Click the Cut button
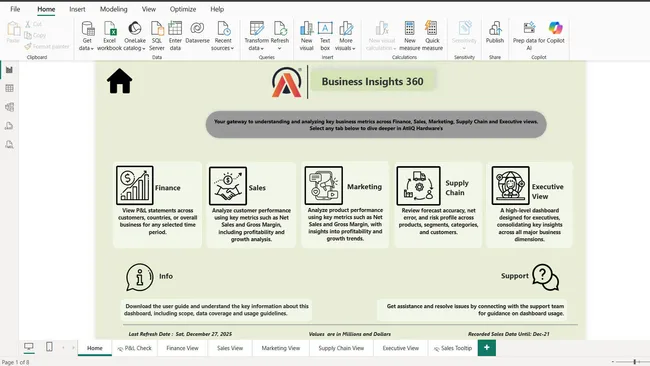650x366 pixels. (x=34, y=24)
